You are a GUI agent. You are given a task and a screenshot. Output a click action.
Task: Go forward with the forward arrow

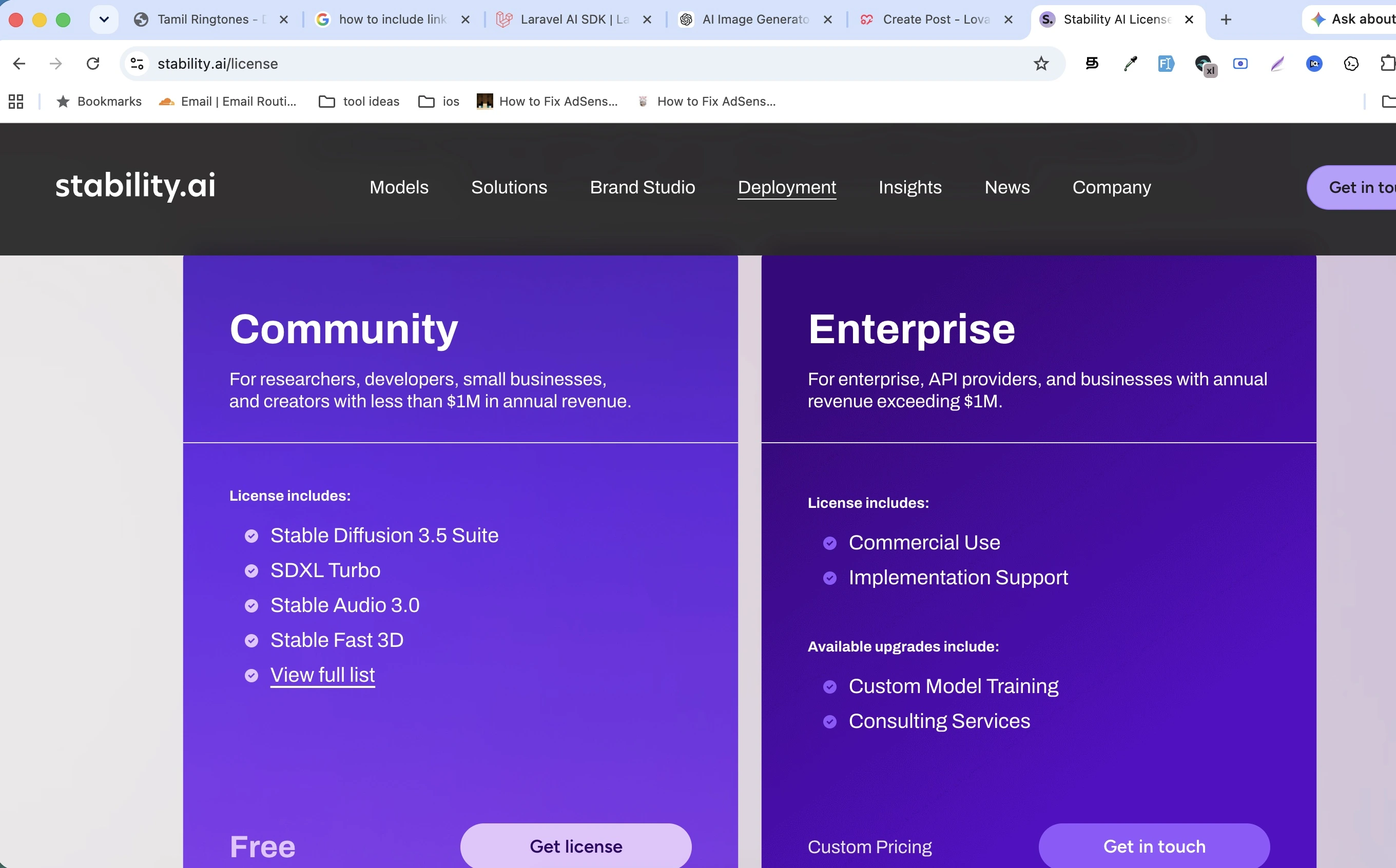pyautogui.click(x=56, y=64)
